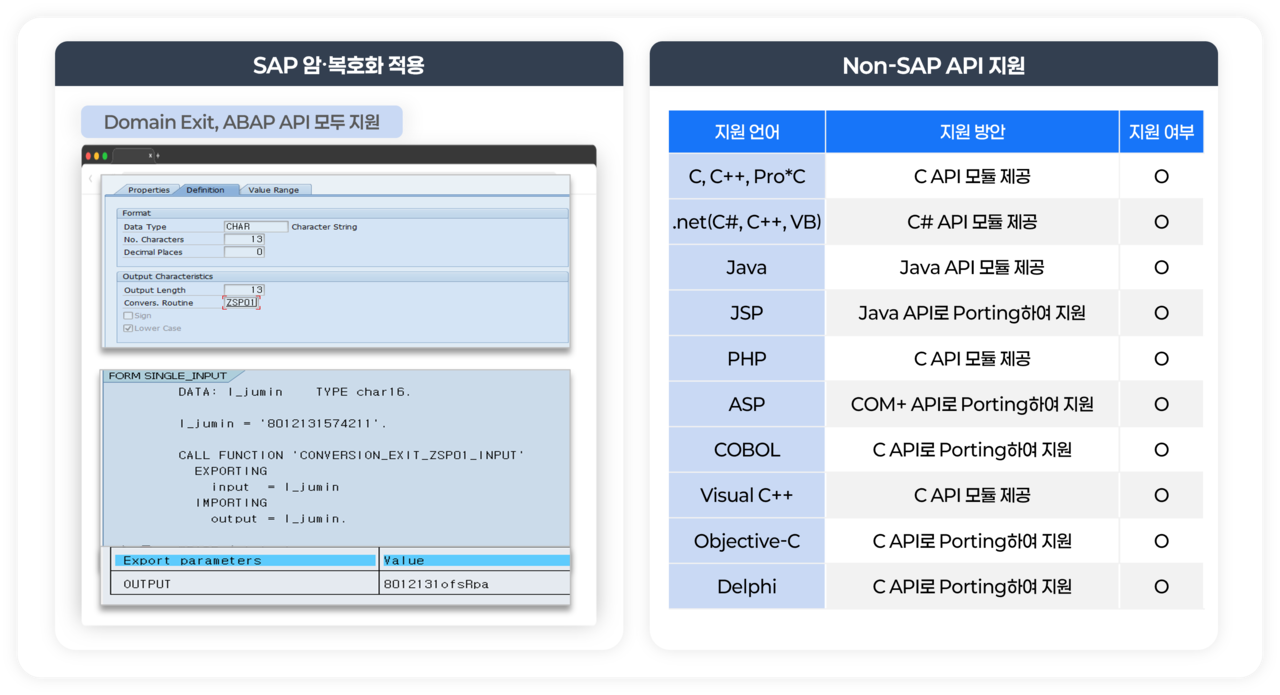Toggle the Sign checkbox
Screen dimensions: 1280x695
(x=127, y=316)
